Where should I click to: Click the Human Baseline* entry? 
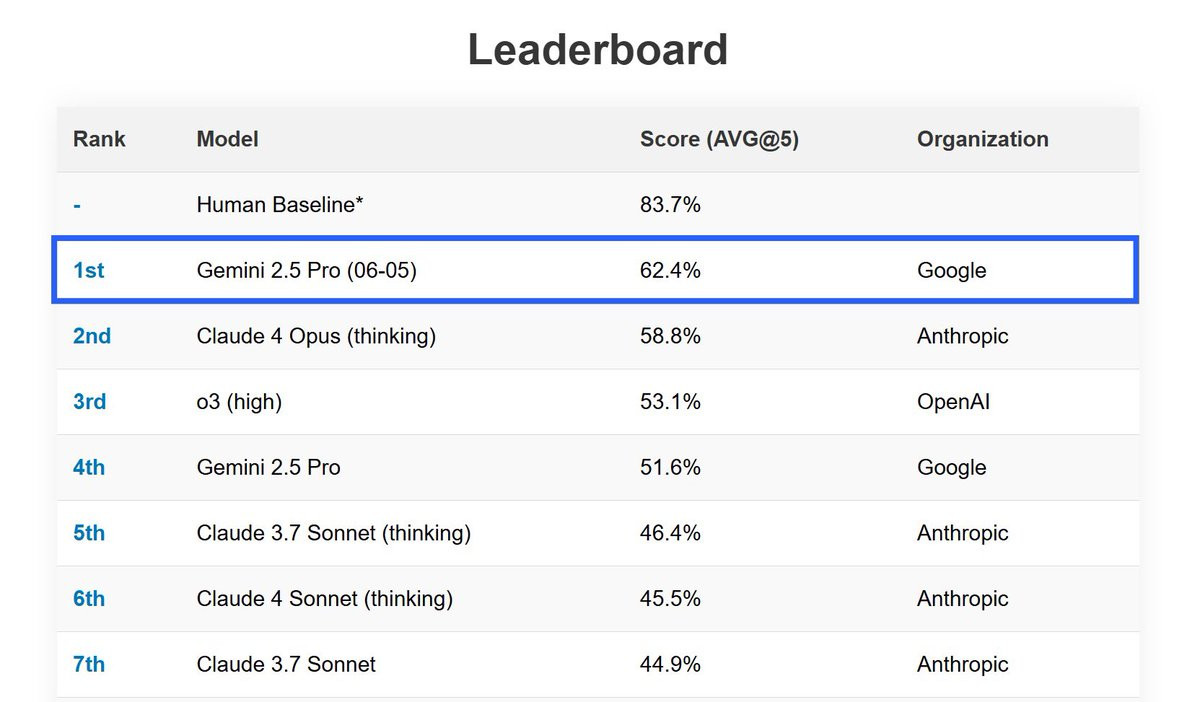[280, 205]
